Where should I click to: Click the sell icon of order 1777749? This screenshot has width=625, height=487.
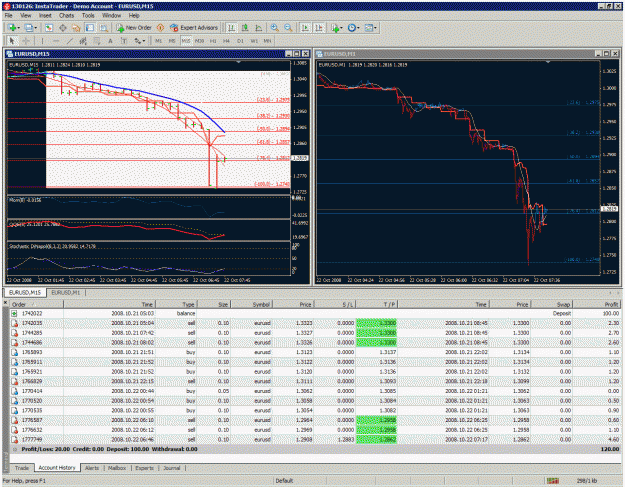click(14, 440)
